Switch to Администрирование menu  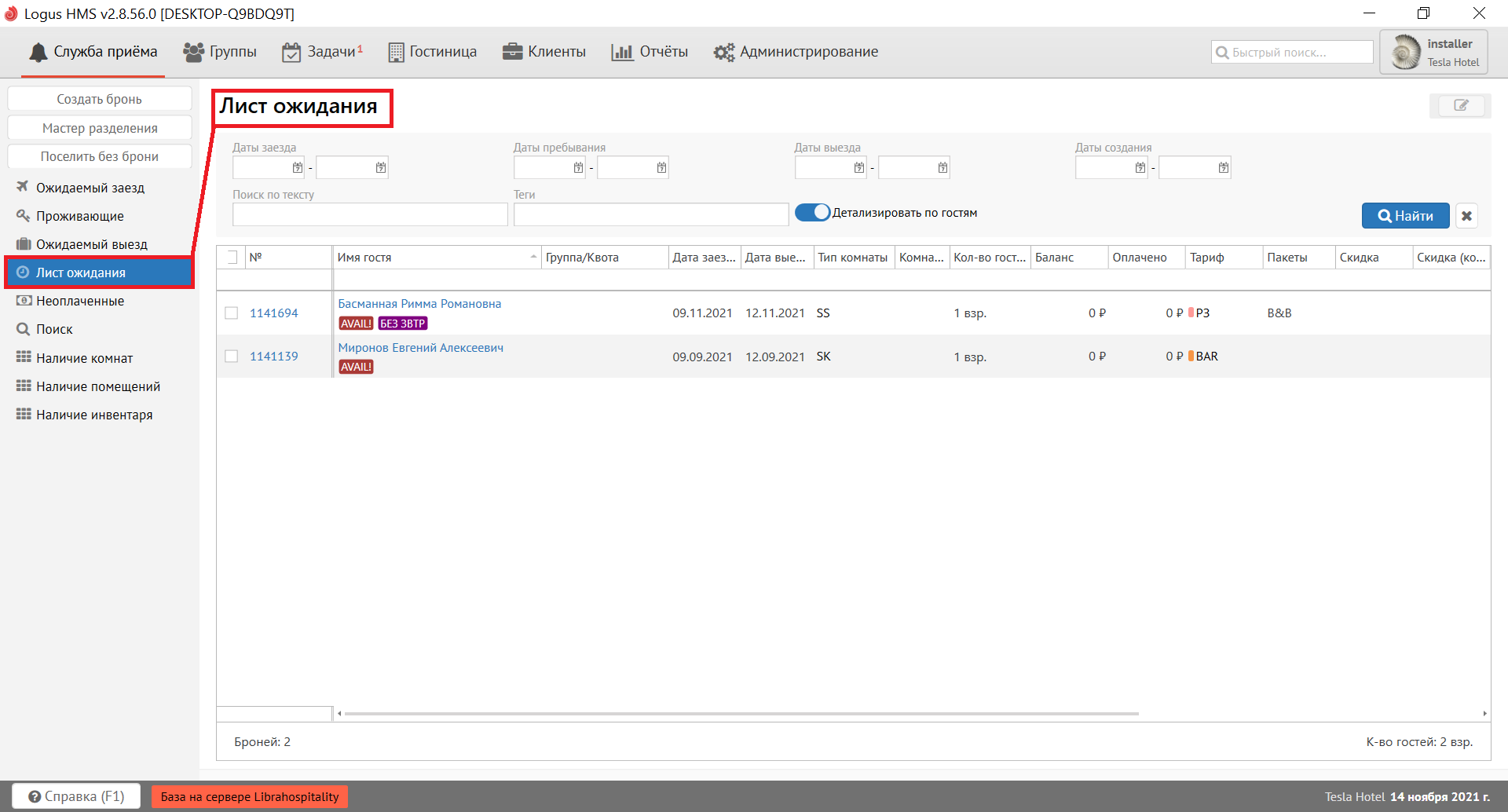[796, 52]
